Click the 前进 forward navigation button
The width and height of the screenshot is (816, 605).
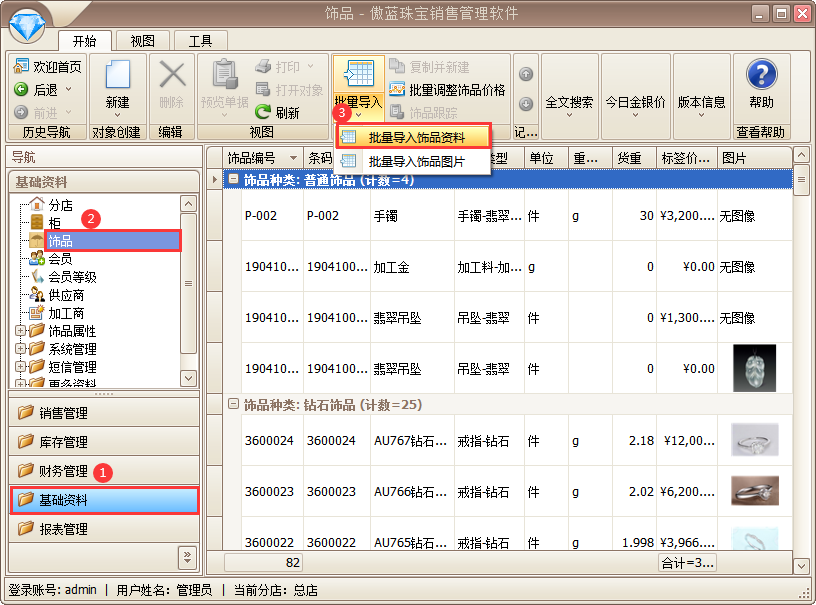43,112
